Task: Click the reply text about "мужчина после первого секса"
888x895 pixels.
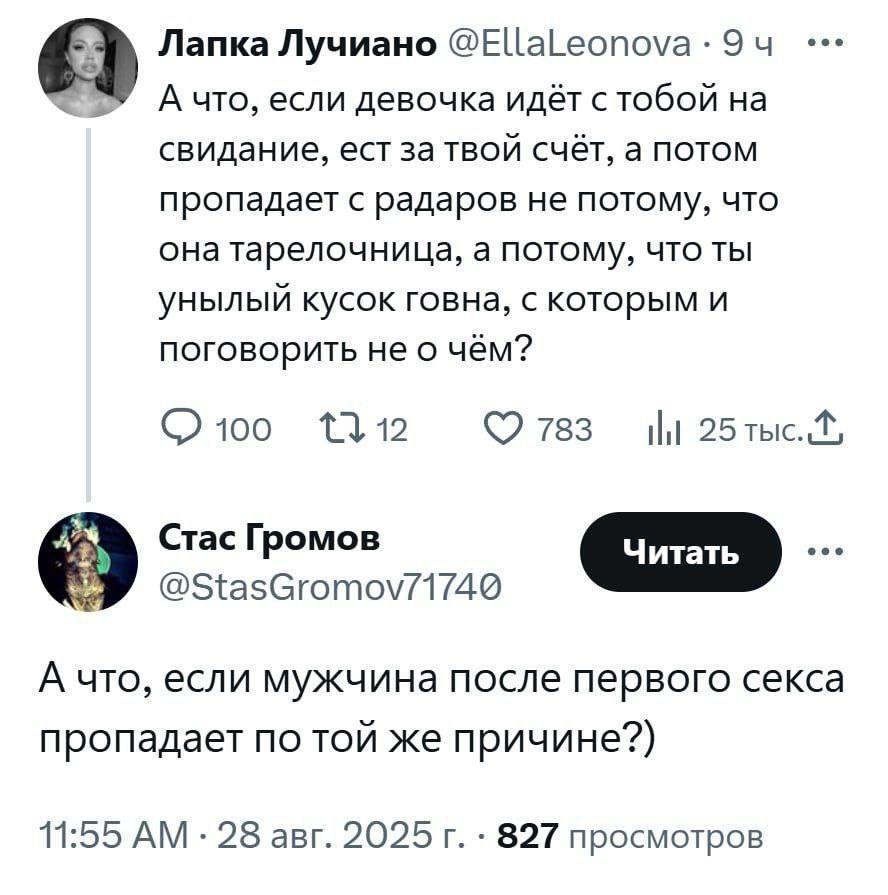Action: point(440,707)
